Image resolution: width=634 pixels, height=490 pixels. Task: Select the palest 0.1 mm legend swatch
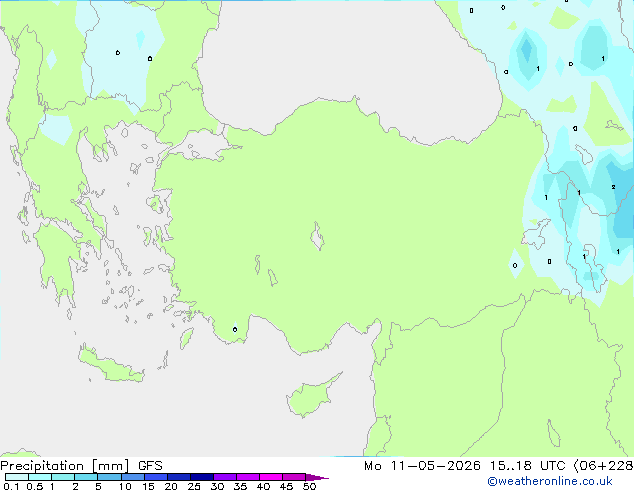click(x=17, y=477)
